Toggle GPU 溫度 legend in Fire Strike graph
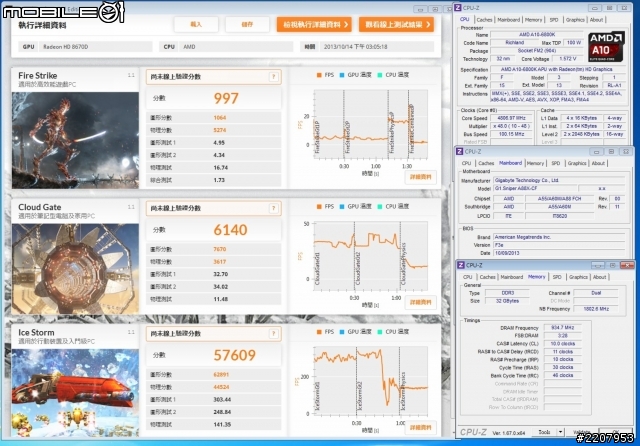The image size is (640, 446). (356, 75)
